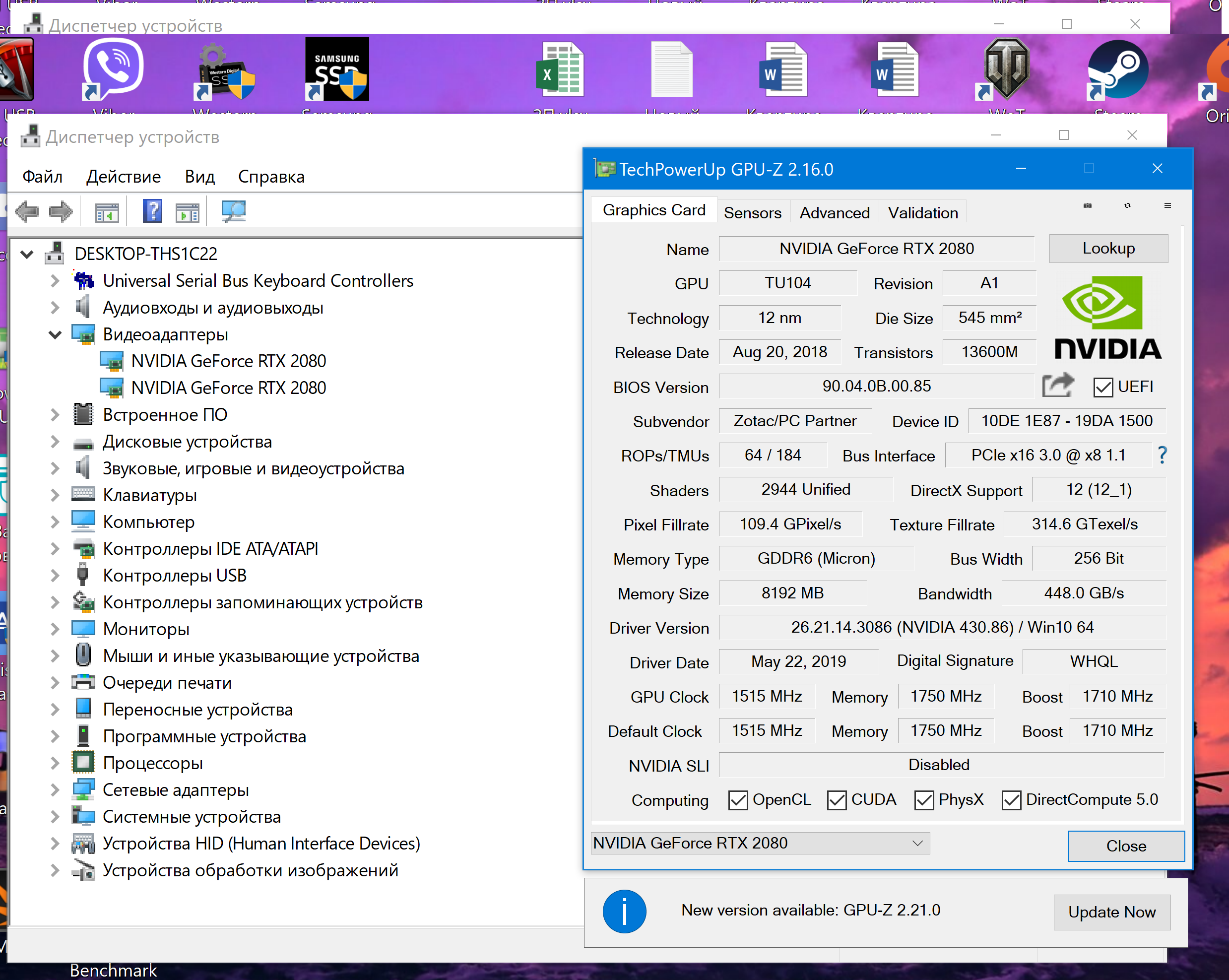Expand the Процессоры tree node
The height and width of the screenshot is (980, 1229).
[55, 763]
